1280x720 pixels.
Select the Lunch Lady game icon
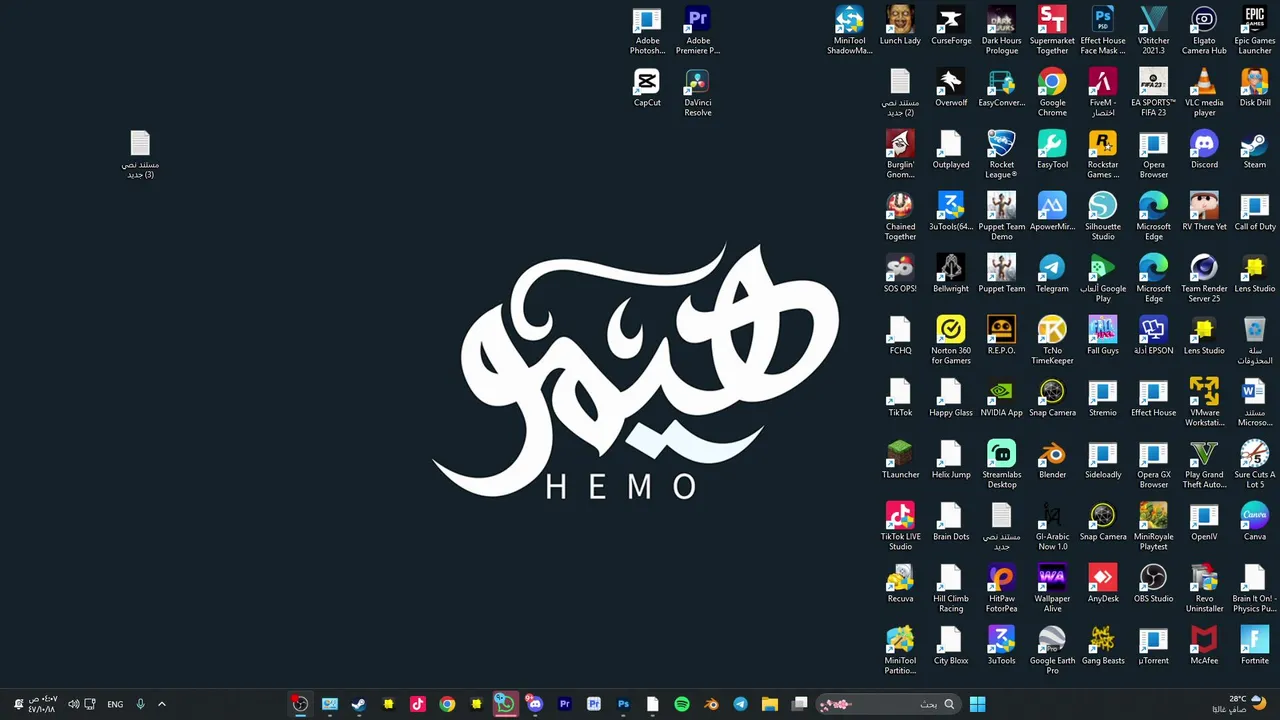click(900, 26)
